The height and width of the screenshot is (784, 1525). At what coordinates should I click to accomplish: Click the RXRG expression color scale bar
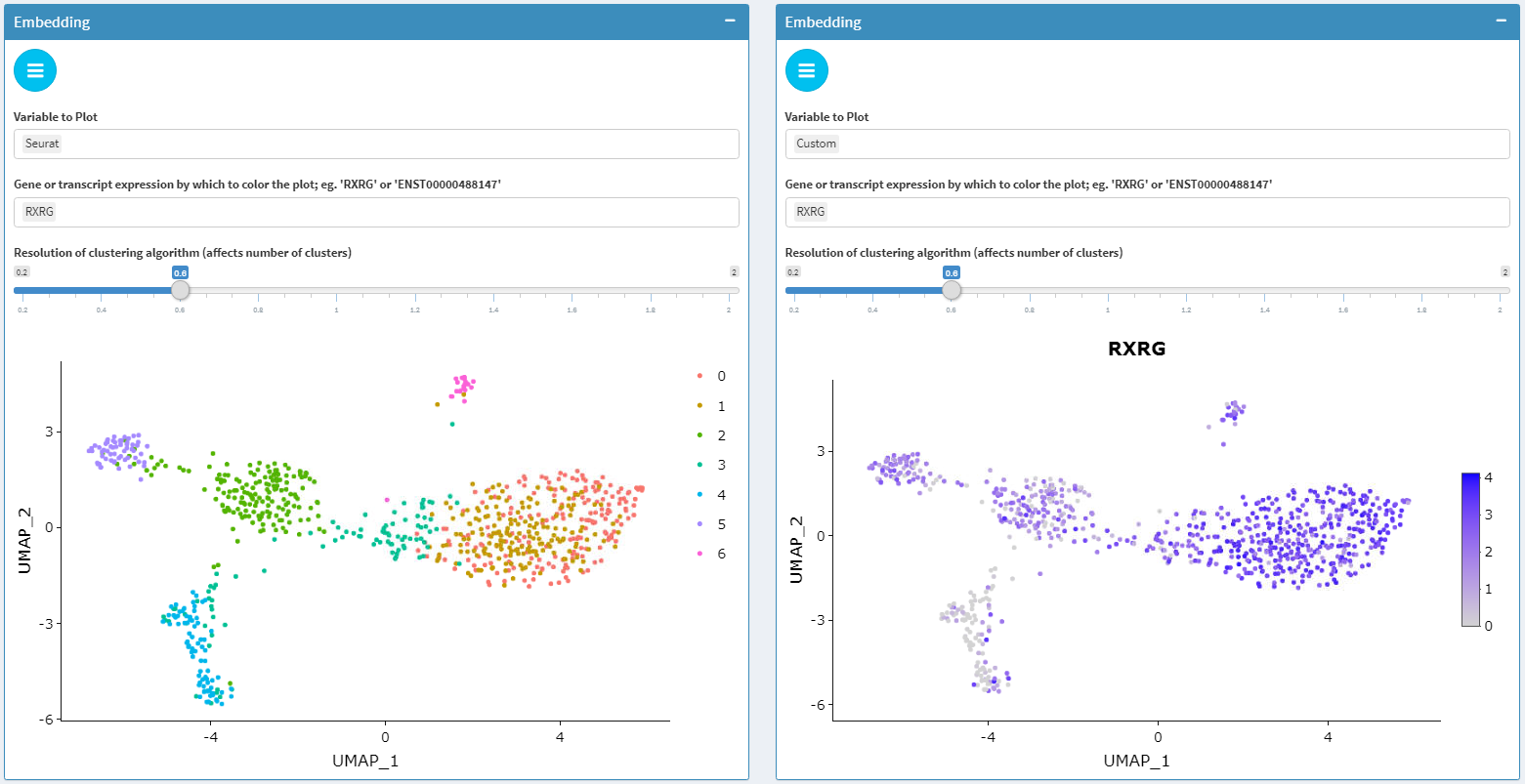click(1471, 549)
